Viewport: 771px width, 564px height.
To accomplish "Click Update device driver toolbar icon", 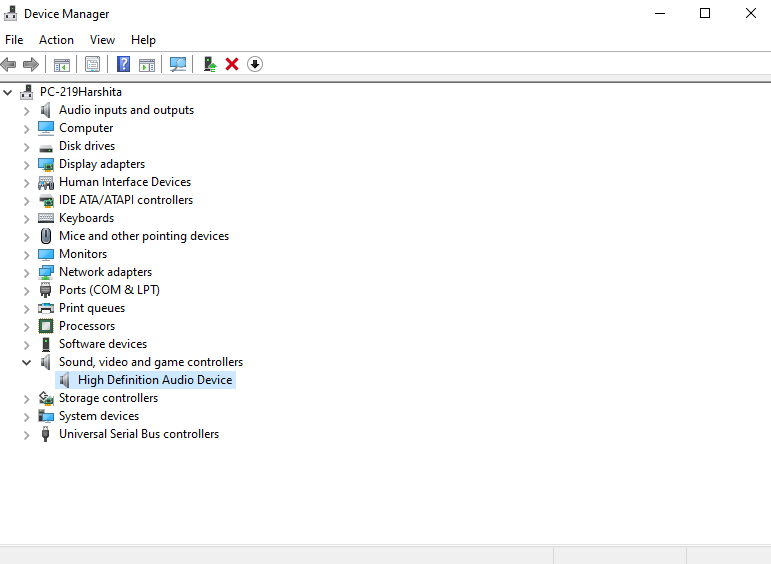I will (210, 64).
